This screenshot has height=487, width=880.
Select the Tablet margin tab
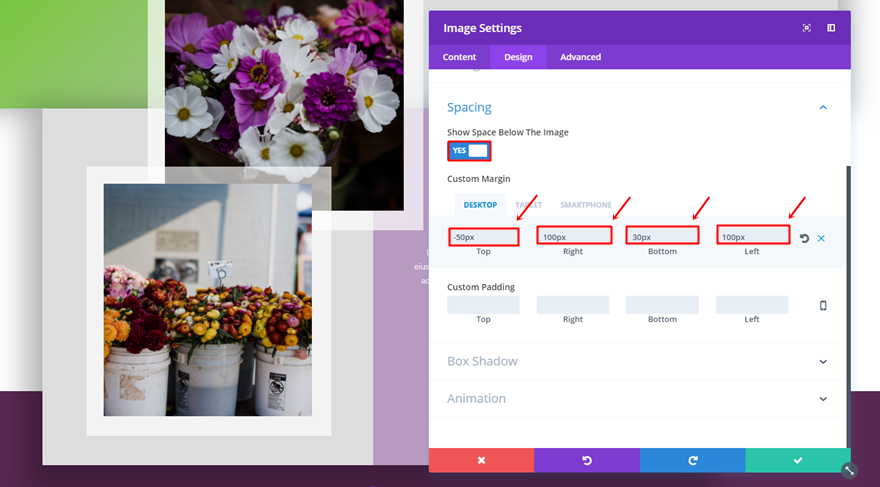pyautogui.click(x=529, y=205)
